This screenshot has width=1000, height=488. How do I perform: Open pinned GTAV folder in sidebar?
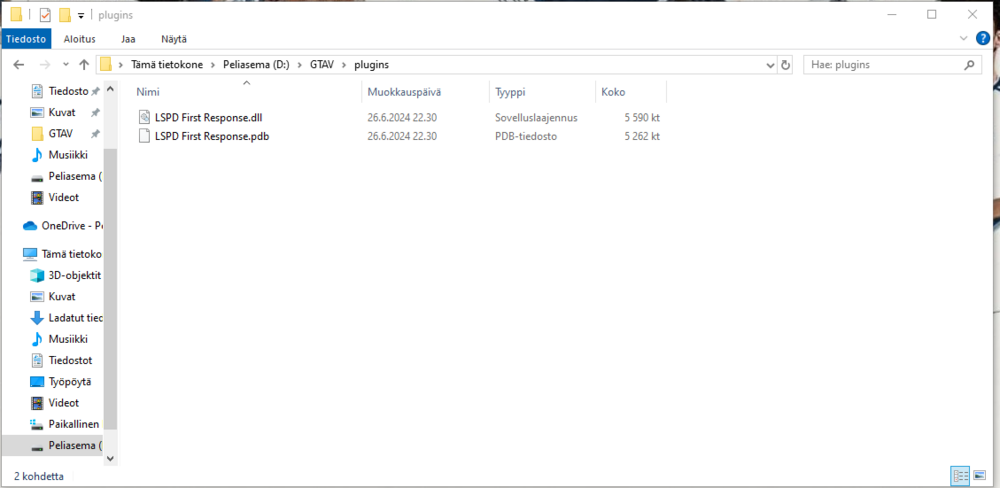(x=61, y=134)
